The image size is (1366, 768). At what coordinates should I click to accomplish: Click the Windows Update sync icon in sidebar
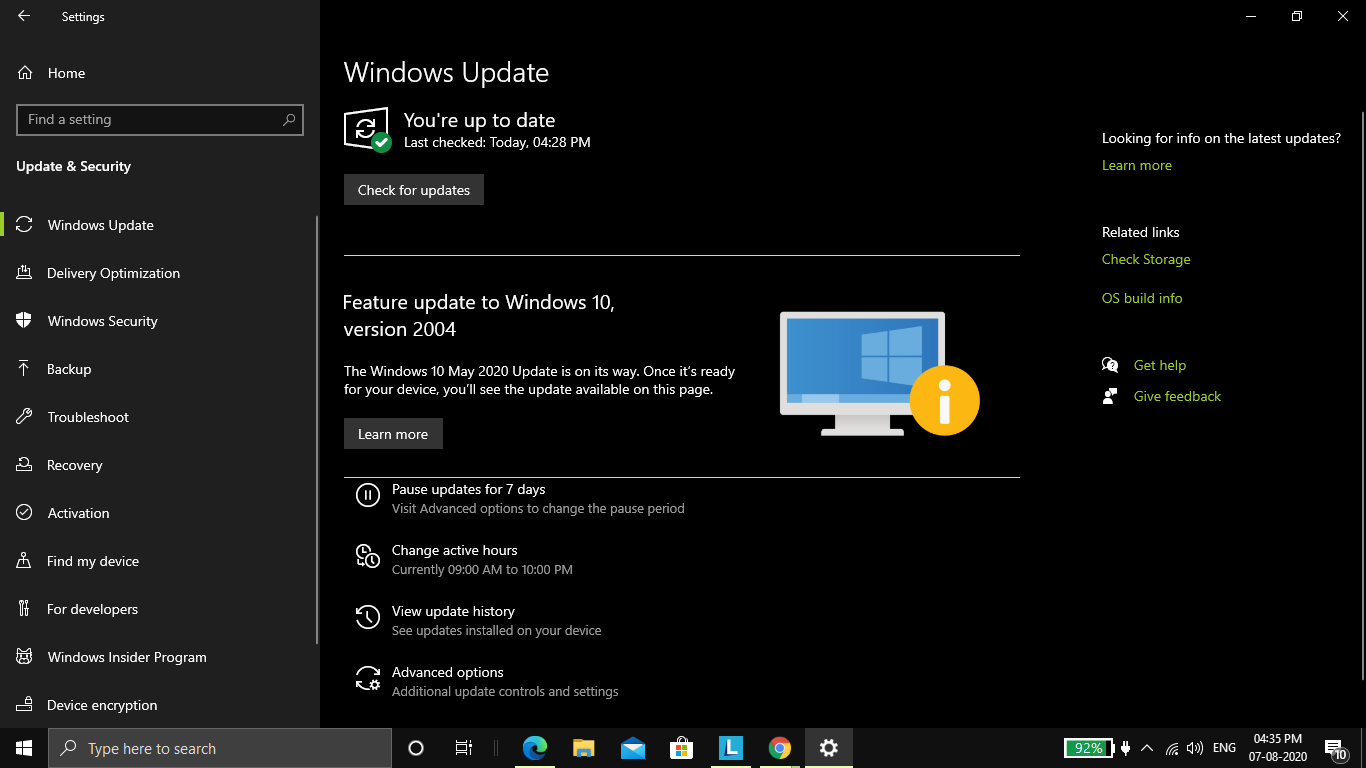(x=25, y=225)
